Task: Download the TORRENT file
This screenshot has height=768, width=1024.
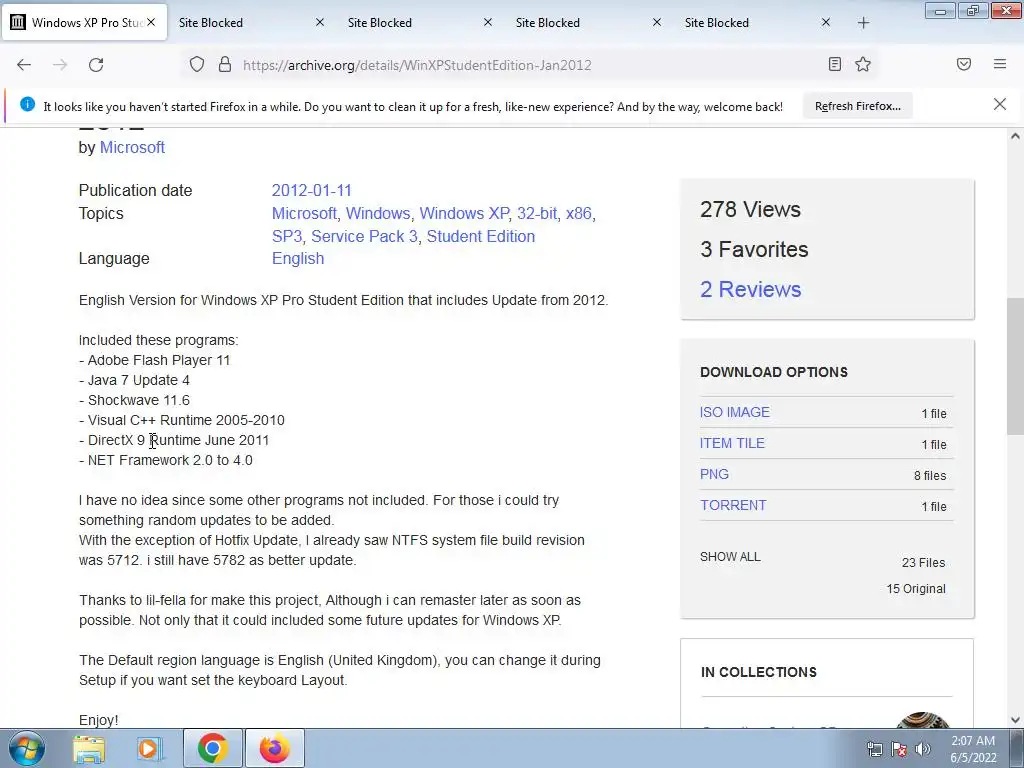Action: pos(733,505)
